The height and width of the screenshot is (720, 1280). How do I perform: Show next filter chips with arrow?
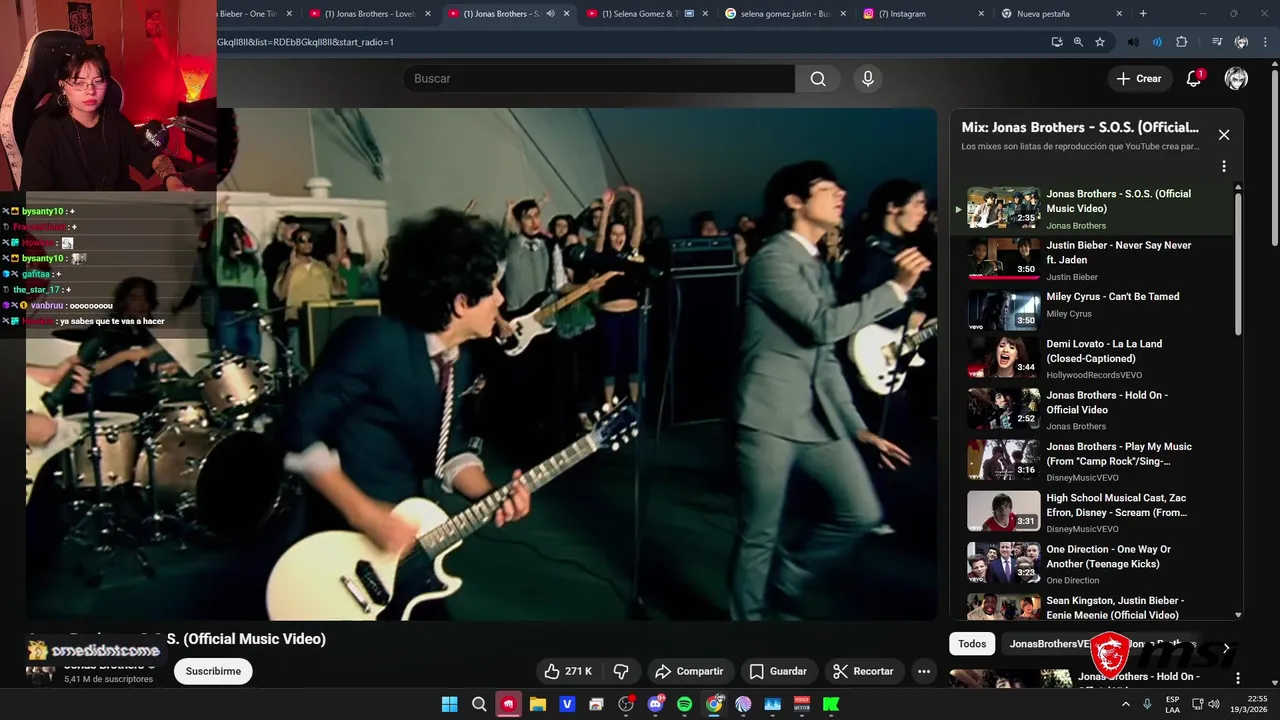[1226, 649]
